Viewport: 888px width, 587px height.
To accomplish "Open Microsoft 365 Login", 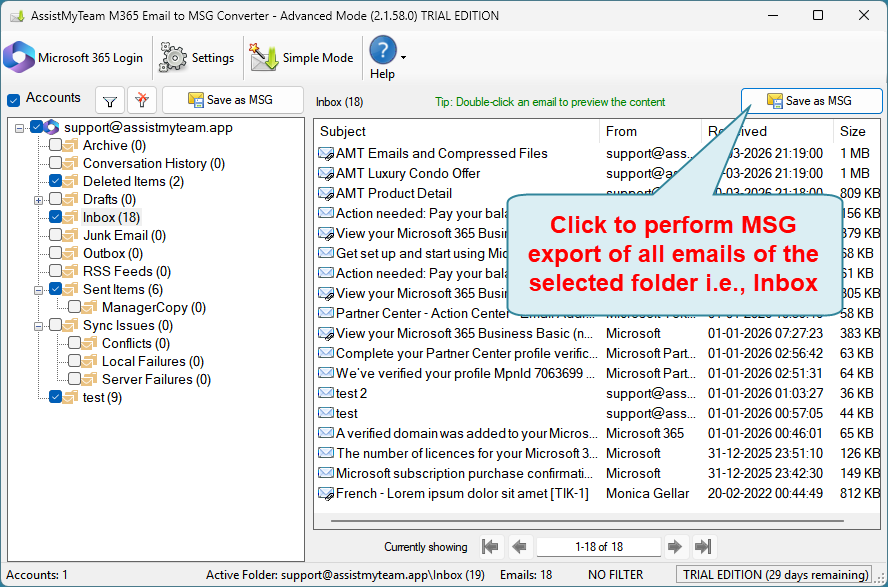I will tap(74, 57).
